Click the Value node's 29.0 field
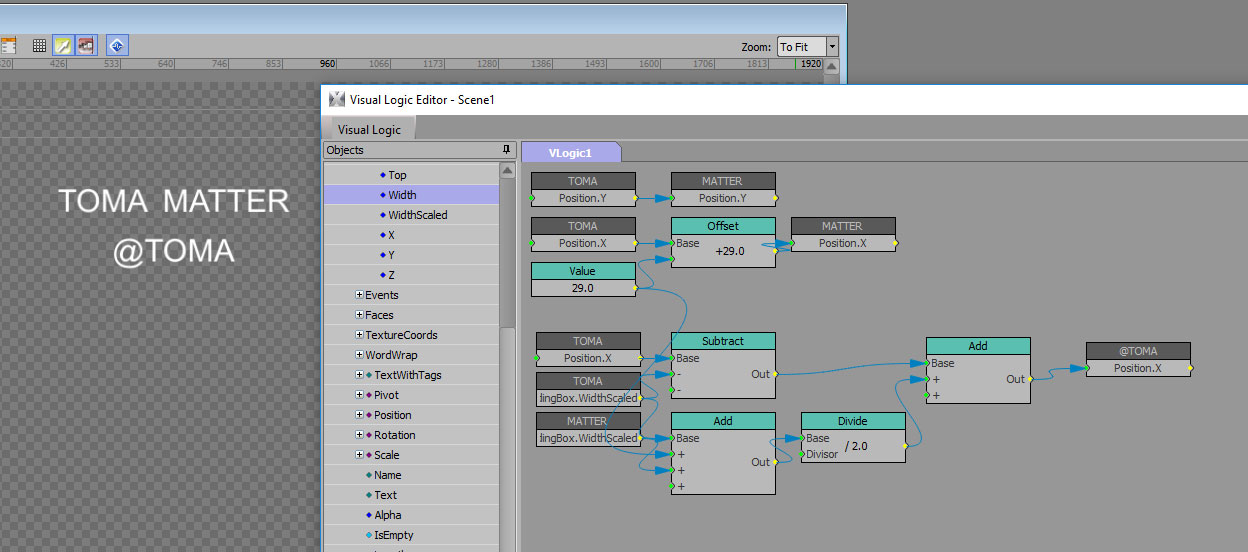This screenshot has height=552, width=1248. [582, 288]
